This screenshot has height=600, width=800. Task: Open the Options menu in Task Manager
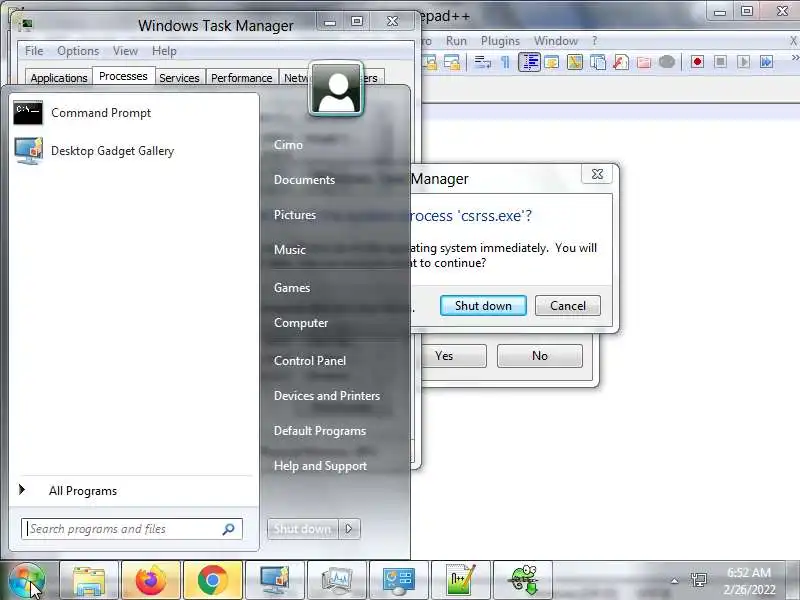(x=78, y=51)
